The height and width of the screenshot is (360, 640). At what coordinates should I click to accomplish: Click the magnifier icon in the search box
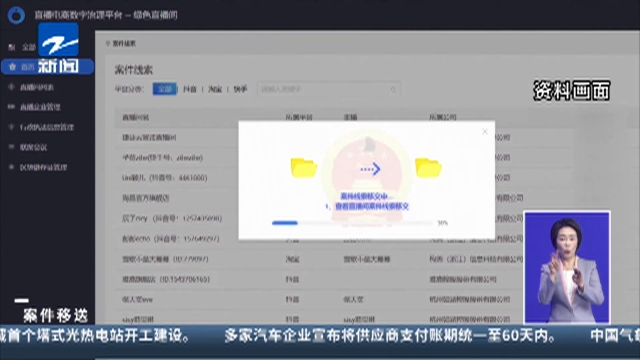(x=393, y=89)
